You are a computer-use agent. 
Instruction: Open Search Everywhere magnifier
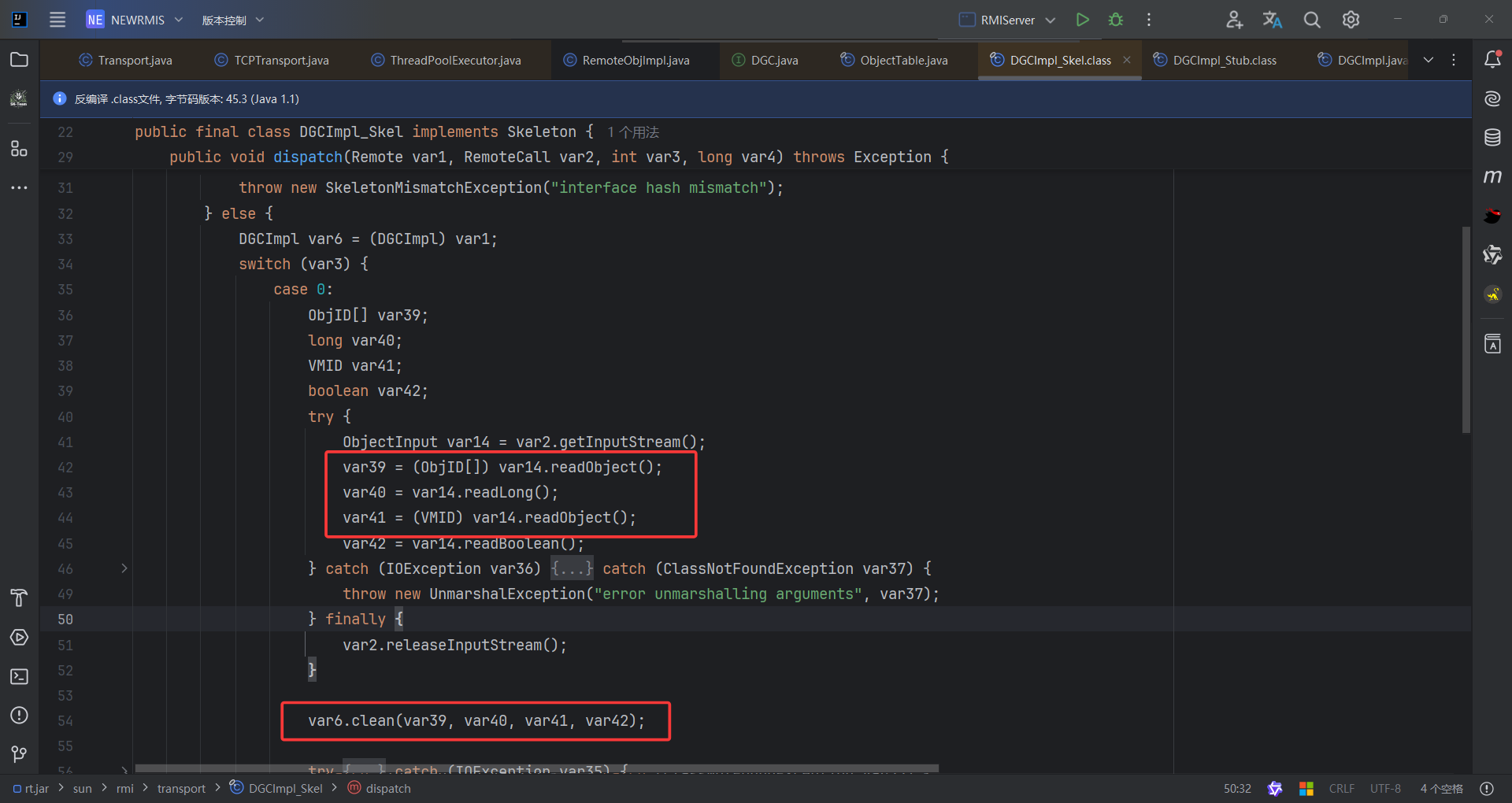1312,20
